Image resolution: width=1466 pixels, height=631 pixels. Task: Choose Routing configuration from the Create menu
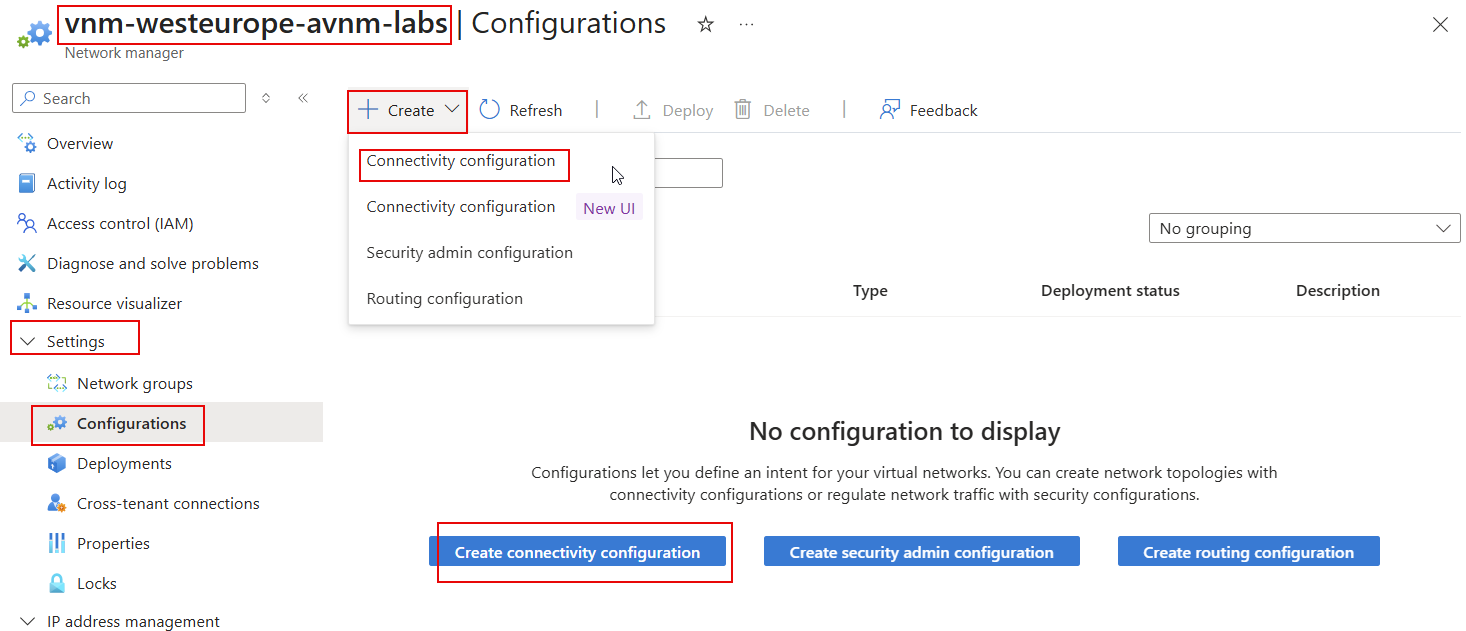[444, 298]
